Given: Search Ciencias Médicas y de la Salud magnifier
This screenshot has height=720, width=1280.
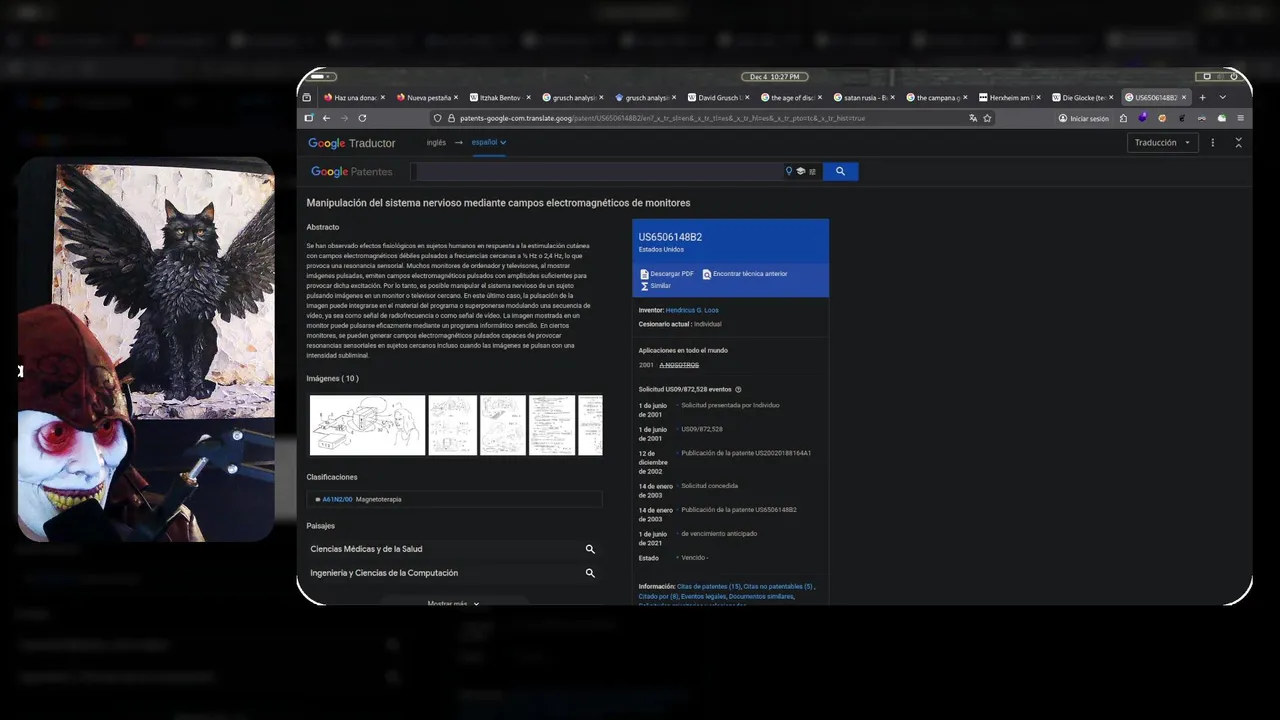Looking at the screenshot, I should (590, 549).
